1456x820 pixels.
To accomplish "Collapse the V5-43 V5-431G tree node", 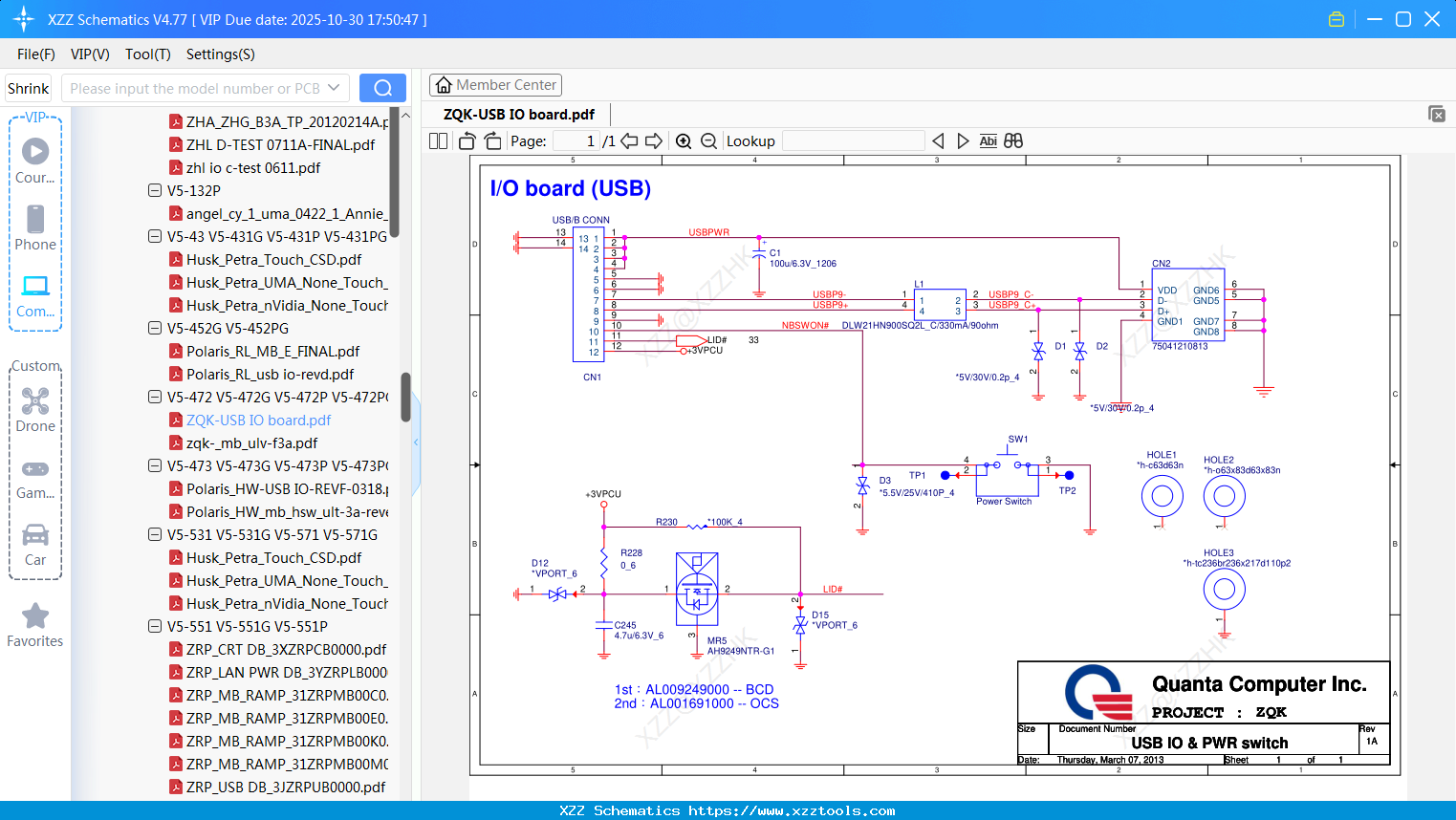I will (x=155, y=236).
